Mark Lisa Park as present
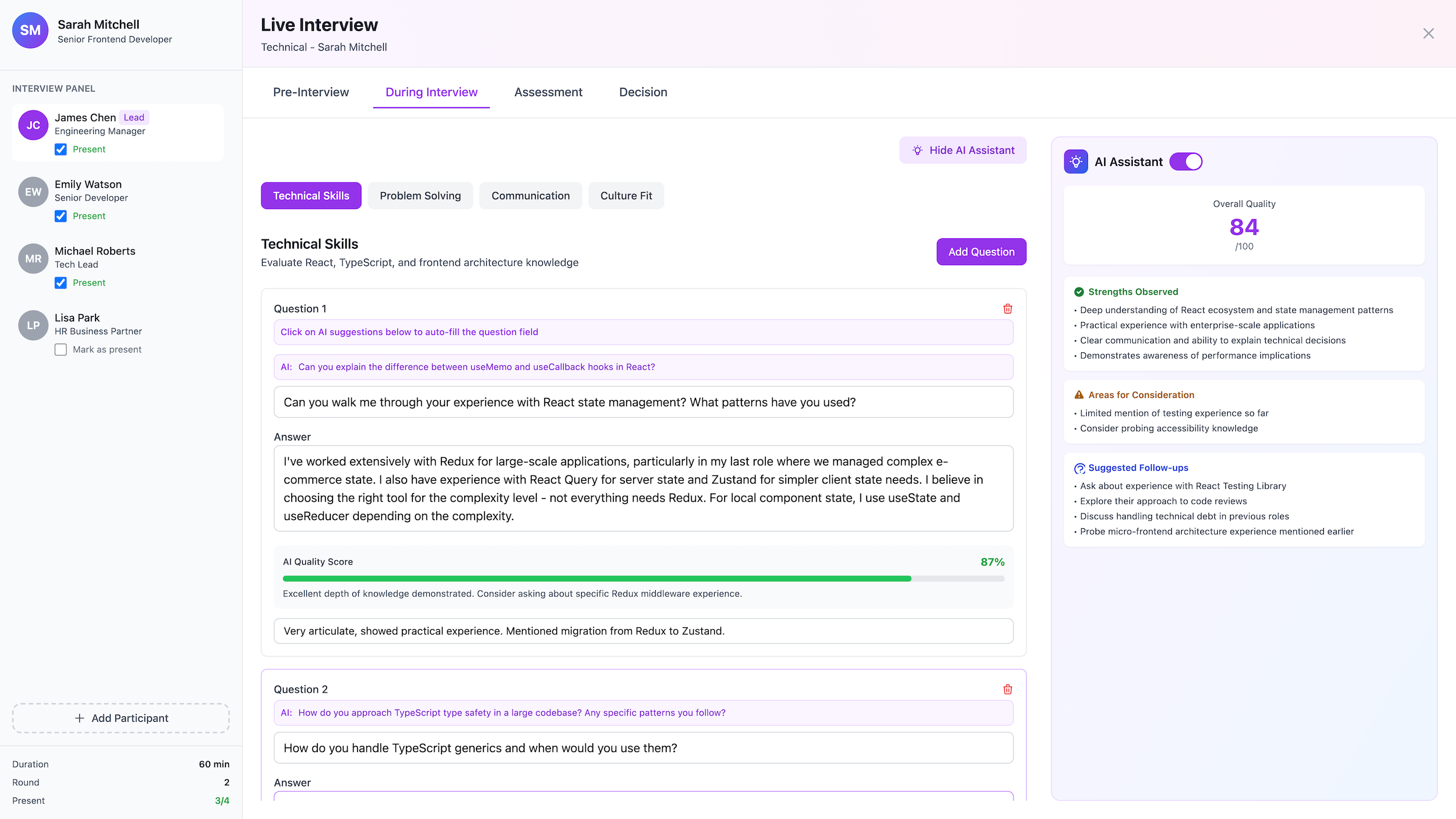The width and height of the screenshot is (1456, 819). point(61,350)
